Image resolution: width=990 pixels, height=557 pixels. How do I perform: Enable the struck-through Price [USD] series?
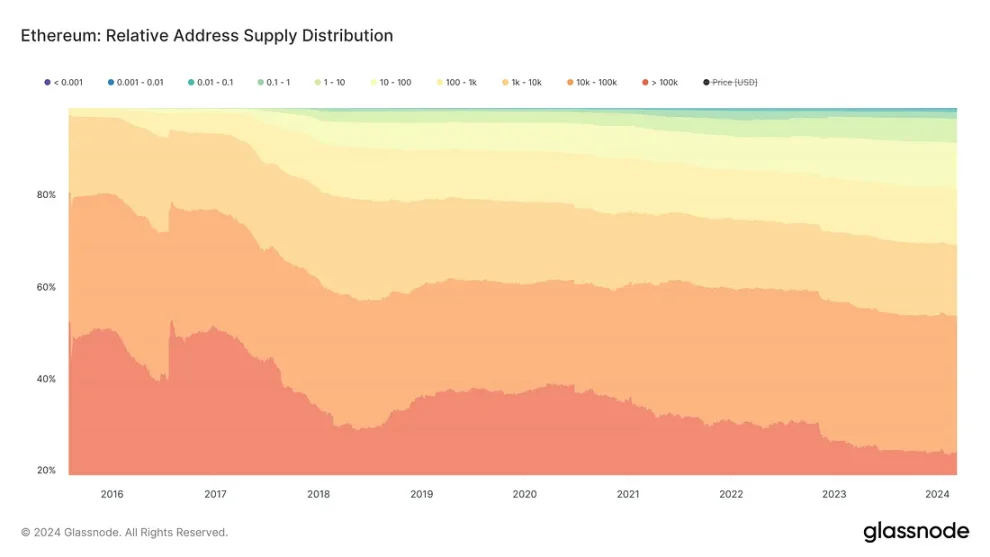tap(730, 83)
